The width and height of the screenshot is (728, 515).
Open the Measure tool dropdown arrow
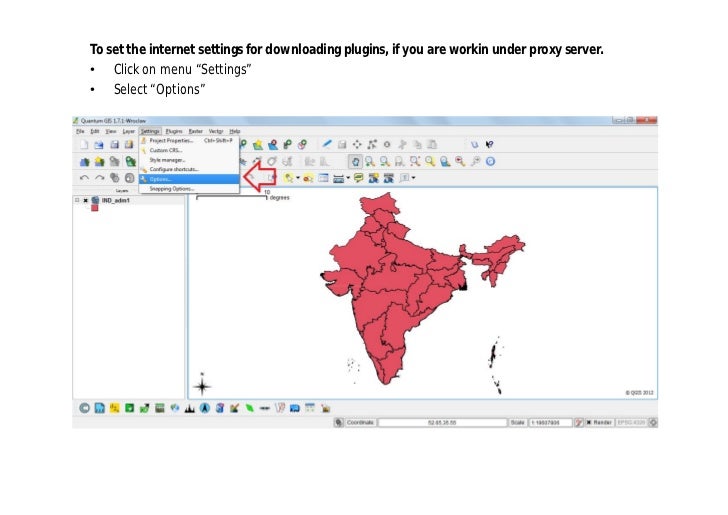pyautogui.click(x=348, y=178)
